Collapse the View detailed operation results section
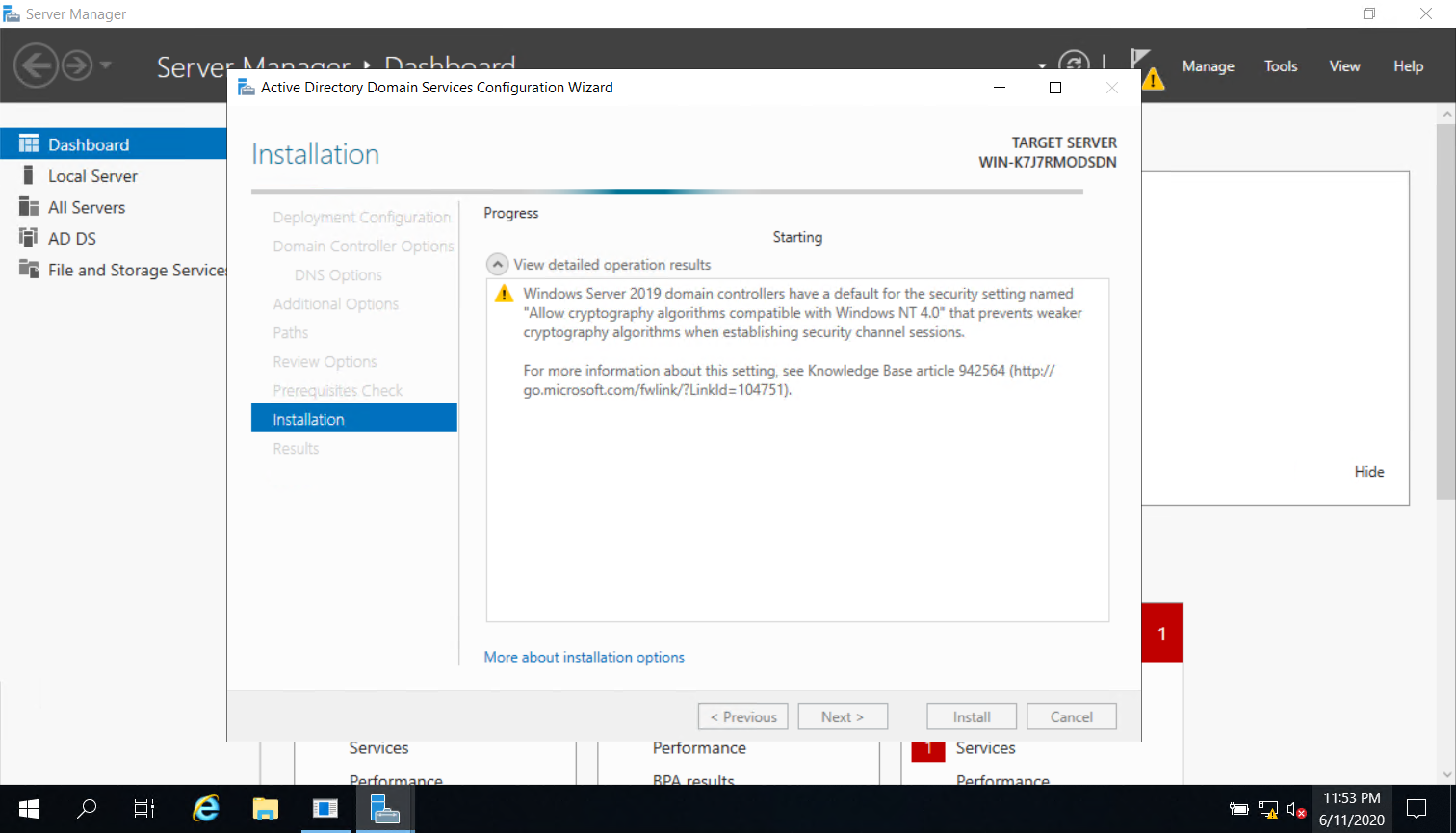Image resolution: width=1456 pixels, height=833 pixels. point(497,263)
